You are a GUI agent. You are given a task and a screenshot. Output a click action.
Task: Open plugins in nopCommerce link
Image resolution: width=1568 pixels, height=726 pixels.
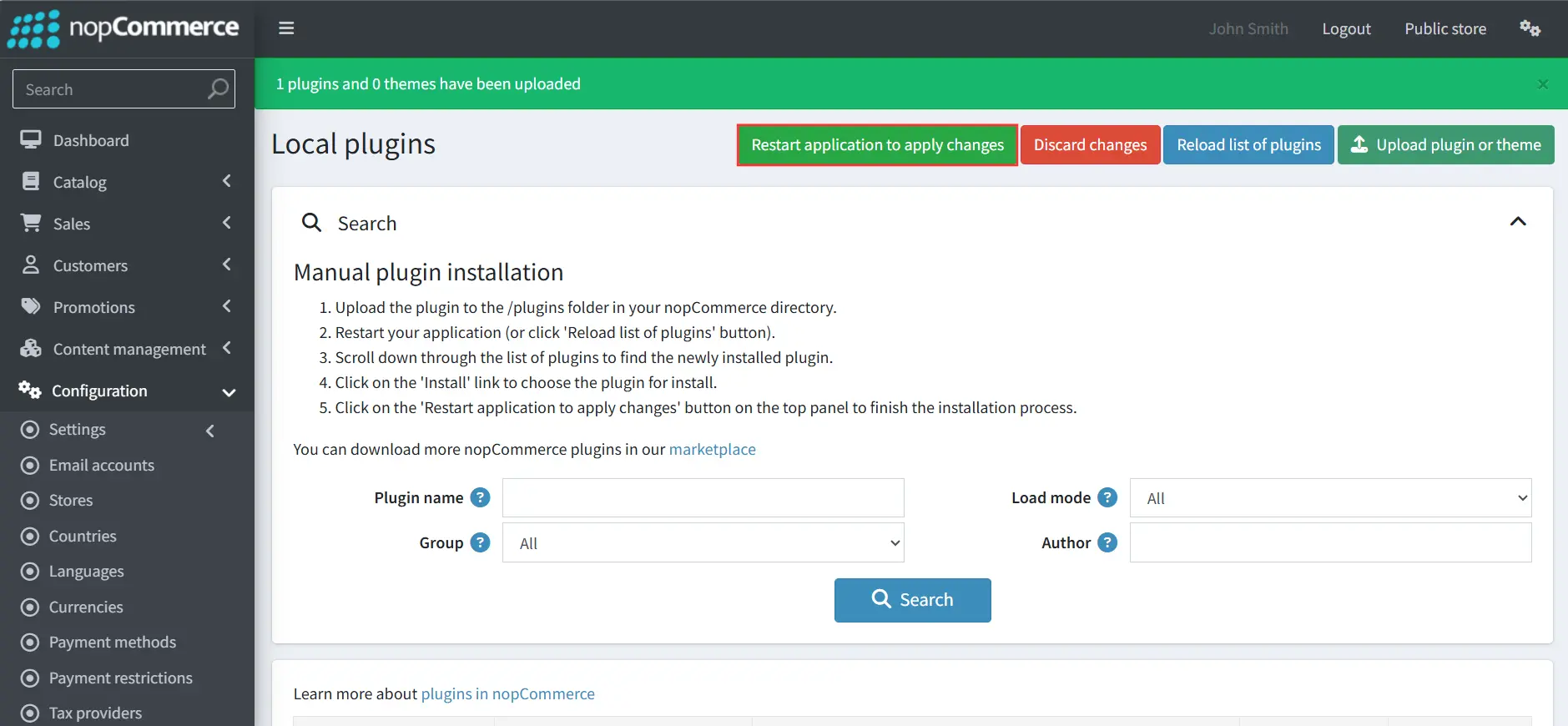pyautogui.click(x=507, y=693)
